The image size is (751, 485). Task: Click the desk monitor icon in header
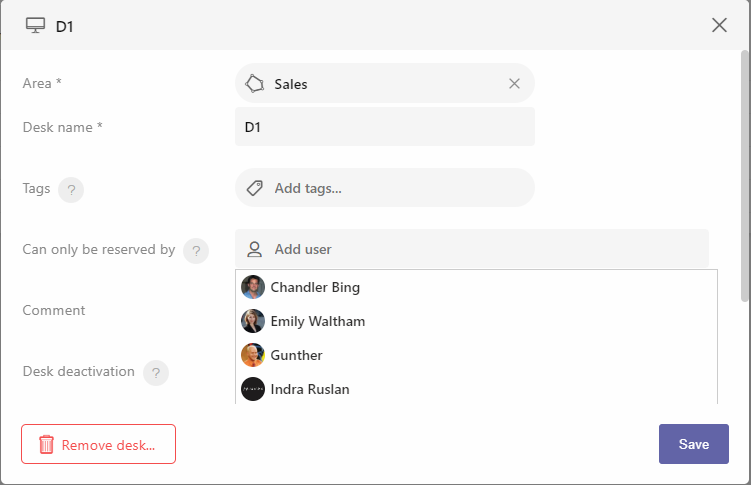point(35,25)
